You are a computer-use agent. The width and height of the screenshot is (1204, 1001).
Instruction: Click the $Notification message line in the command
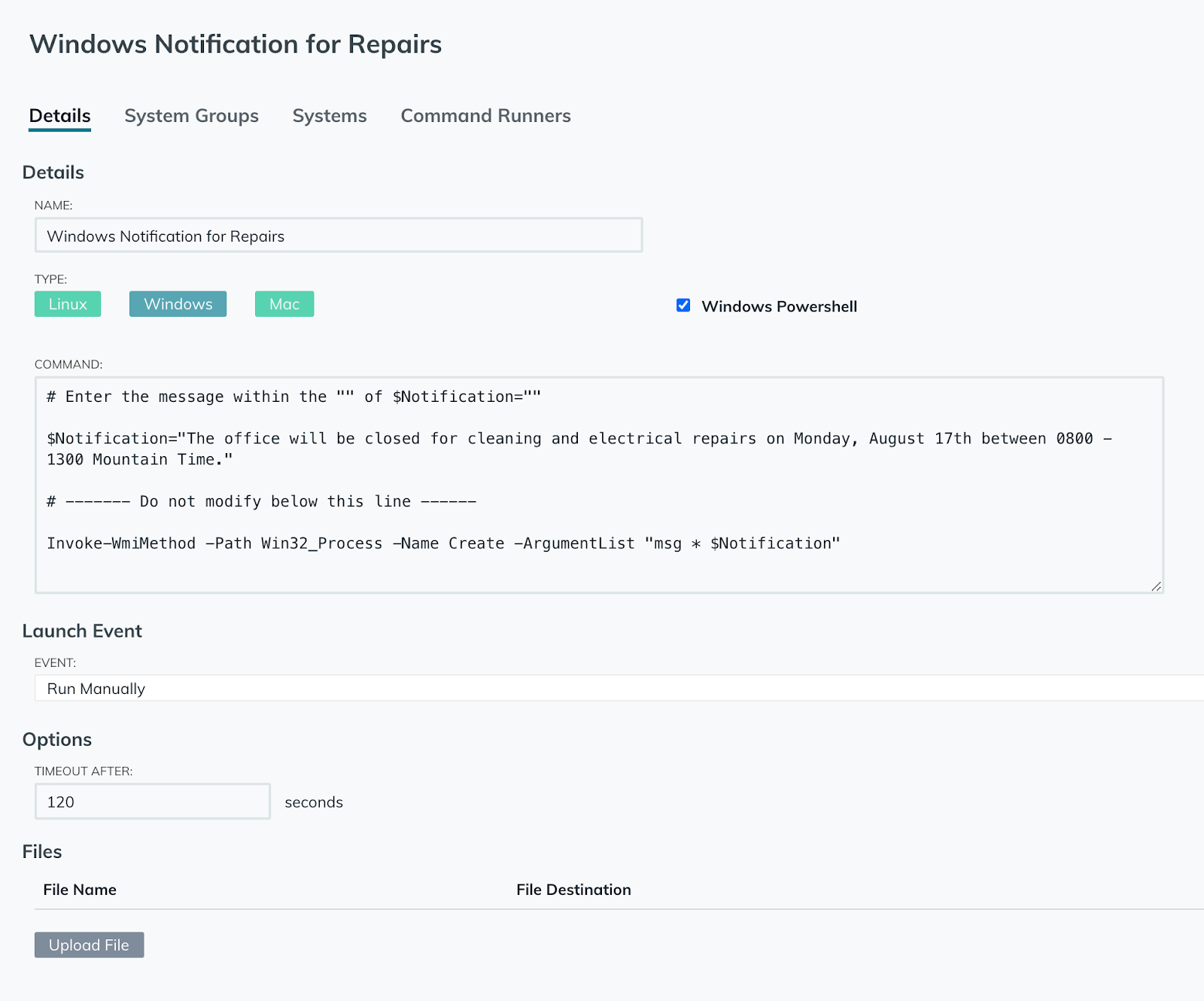pyautogui.click(x=527, y=439)
